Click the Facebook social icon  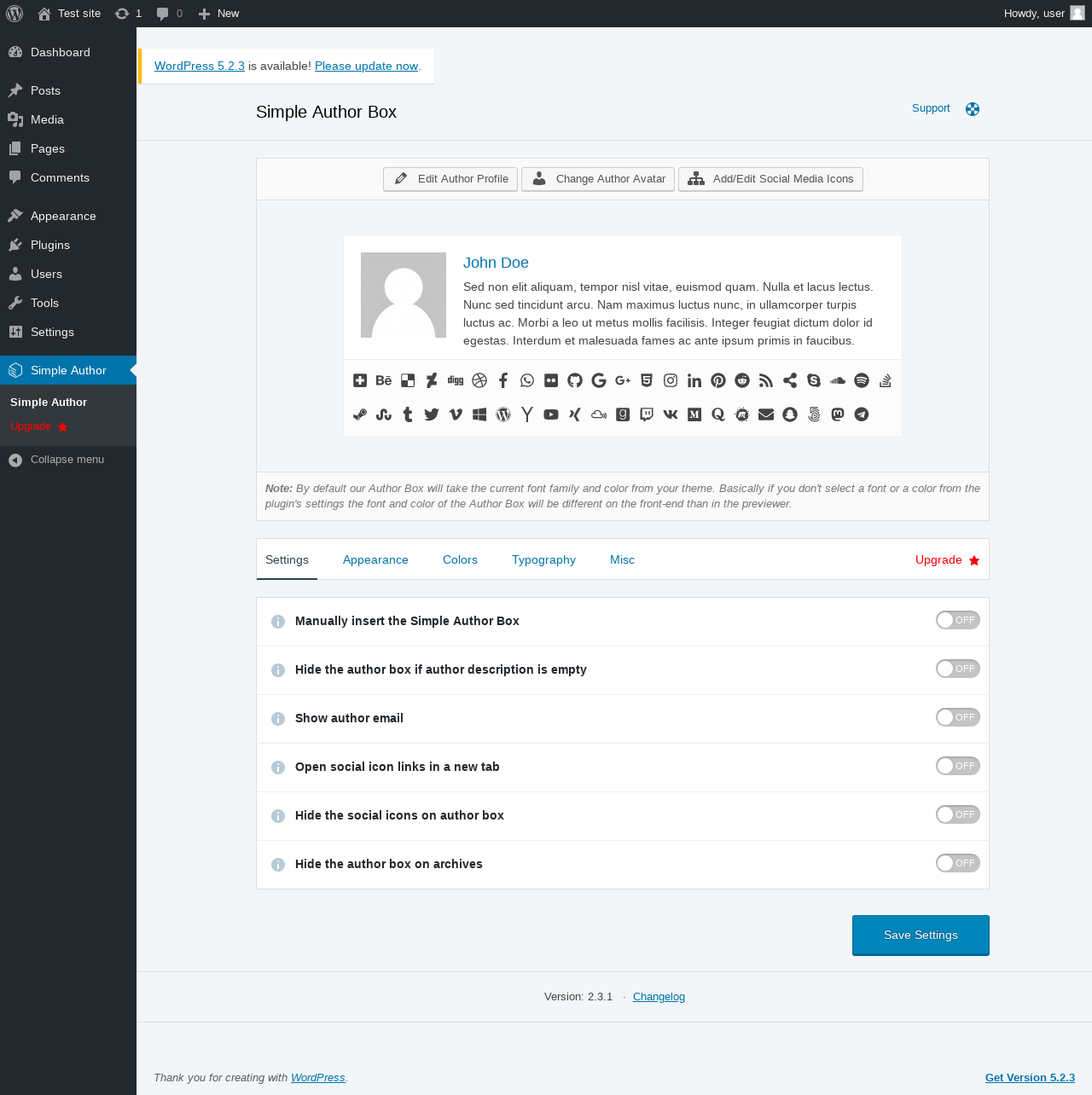click(x=503, y=380)
